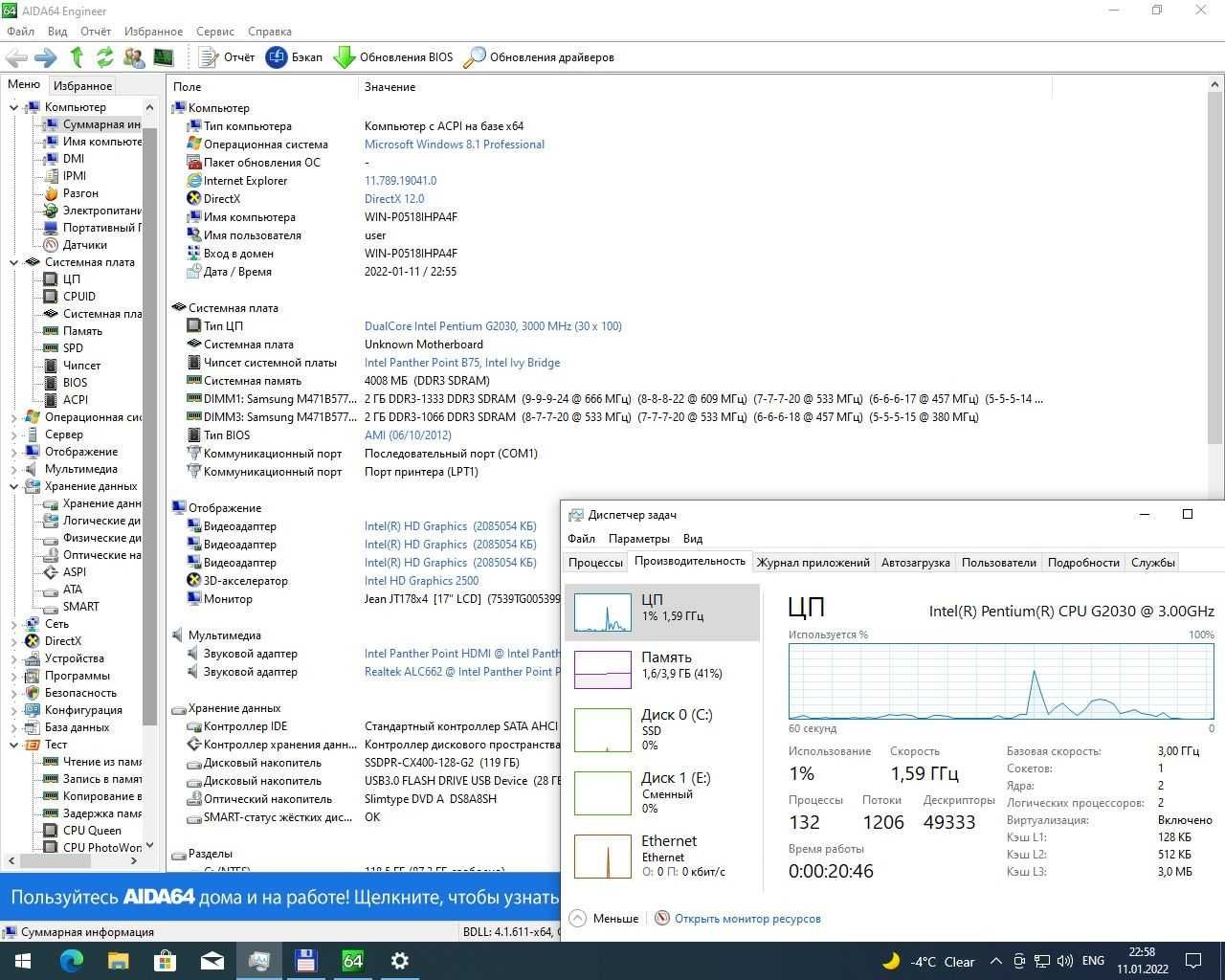Viewport: 1225px width, 980px height.
Task: Expand the Сеть tree node
Action: point(13,624)
